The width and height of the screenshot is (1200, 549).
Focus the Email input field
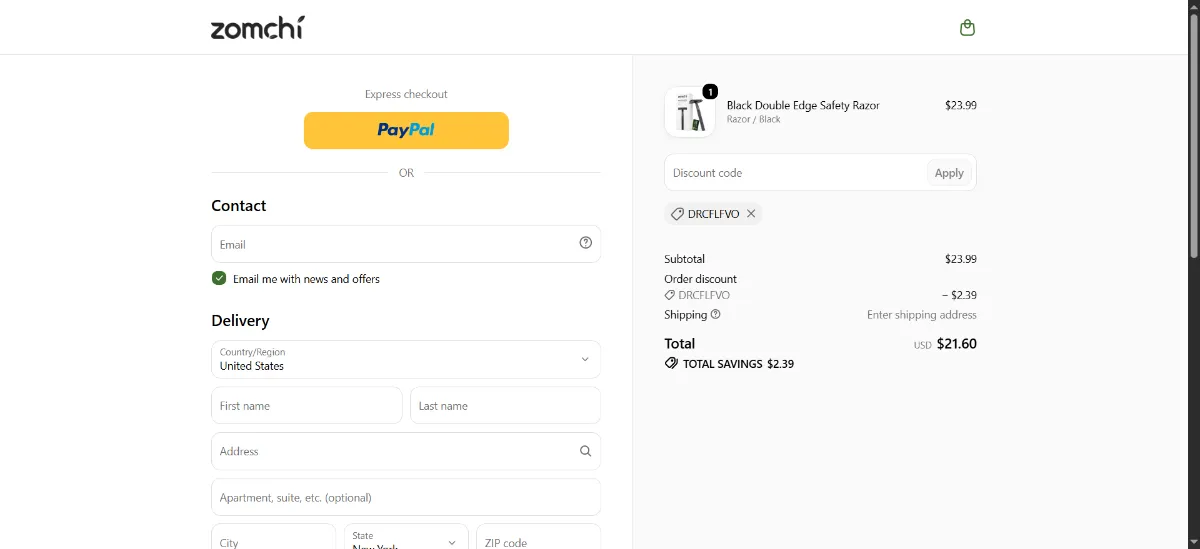(406, 244)
